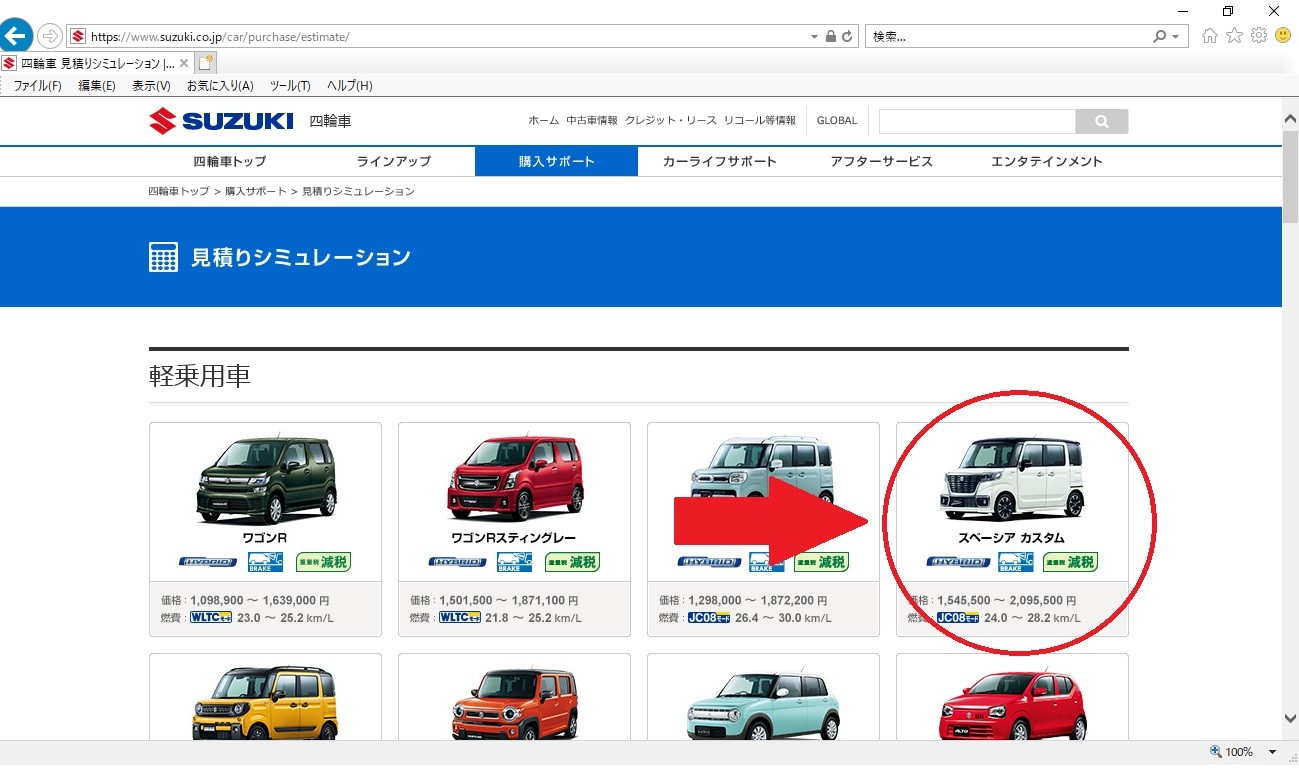Open the zoom level dropdown arrow

(x=1272, y=752)
